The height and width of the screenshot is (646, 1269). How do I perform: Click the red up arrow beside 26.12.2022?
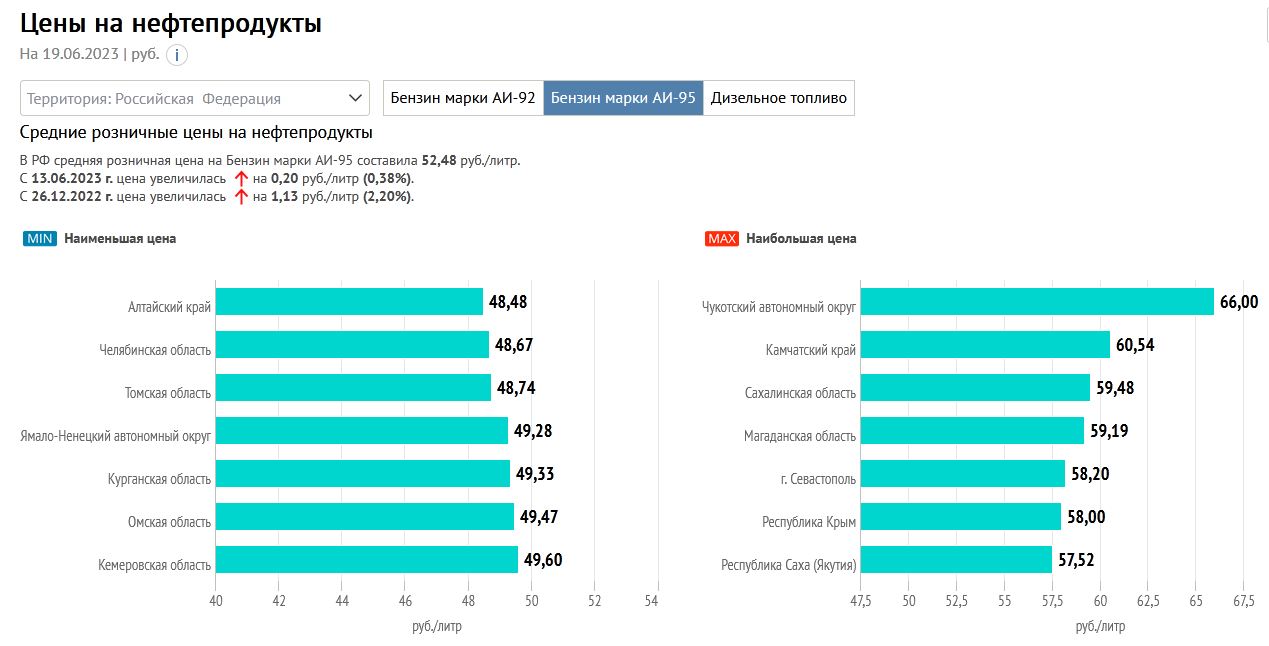click(x=240, y=196)
